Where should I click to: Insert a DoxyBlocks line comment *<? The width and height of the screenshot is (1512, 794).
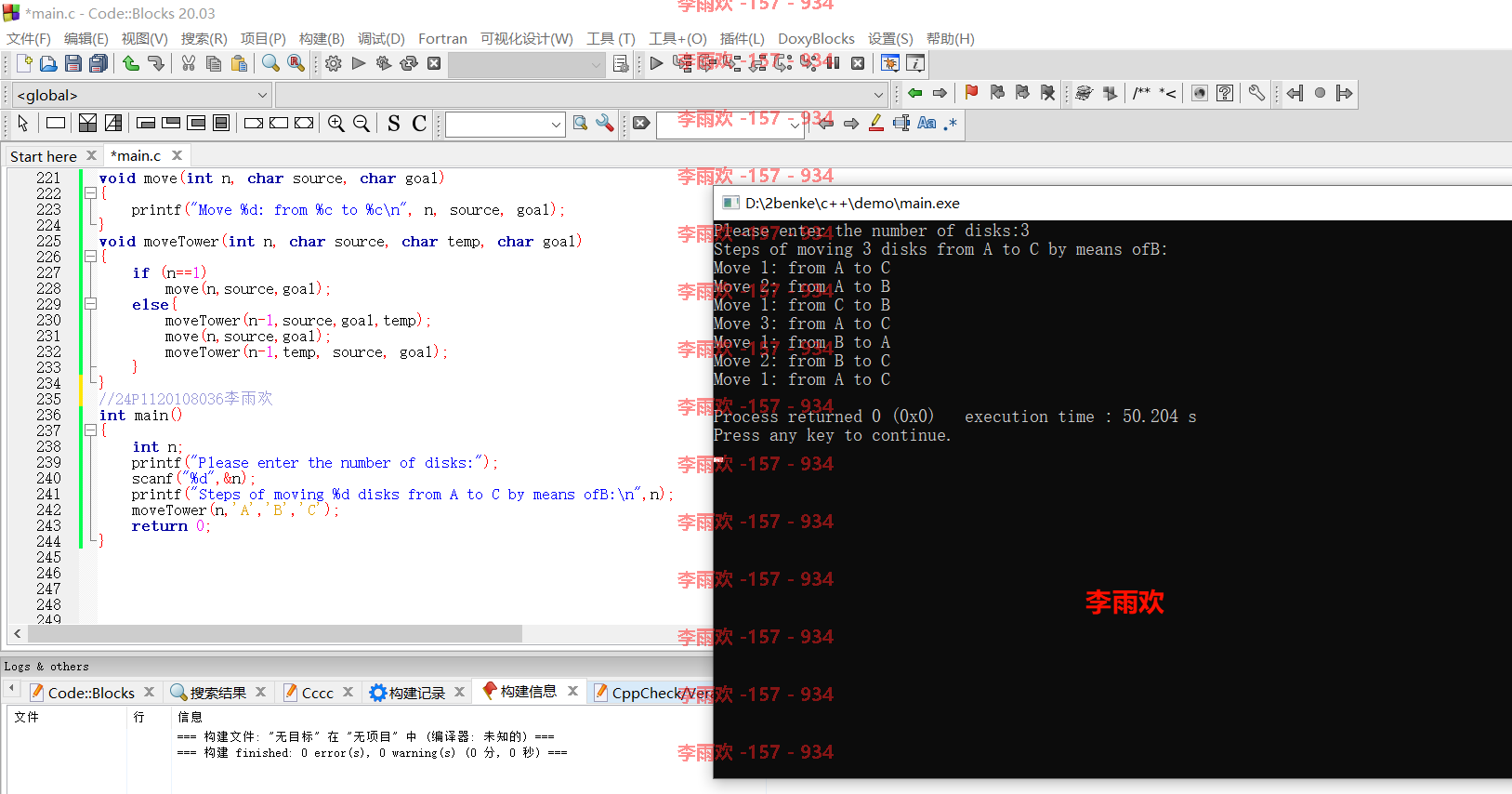coord(1167,93)
